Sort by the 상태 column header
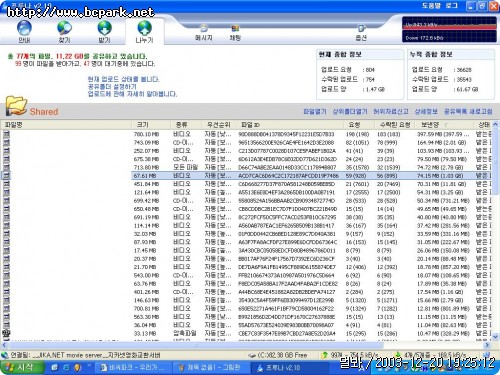Image resolution: width=500 pixels, height=375 pixels. coord(483,125)
